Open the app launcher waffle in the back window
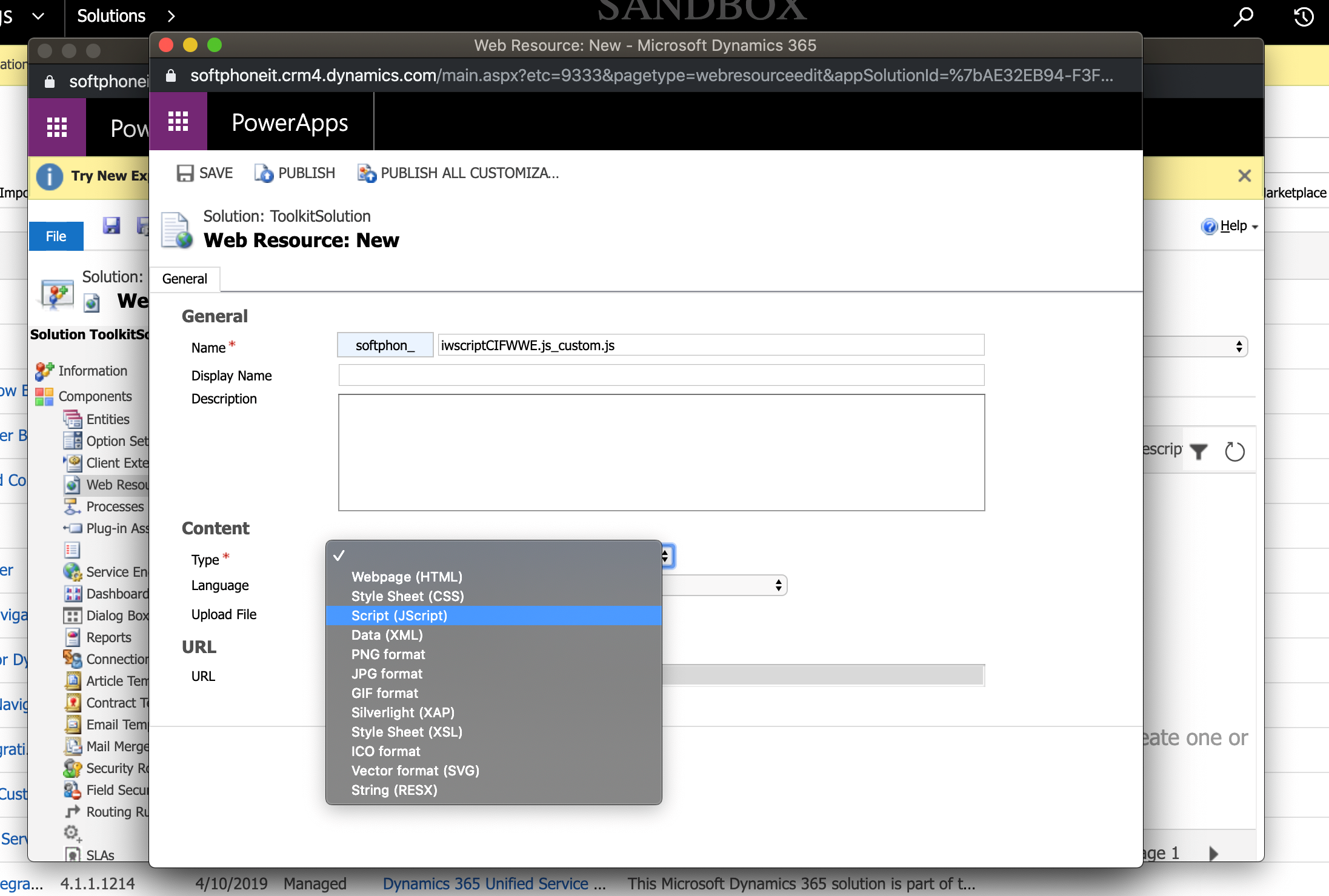1329x896 pixels. pyautogui.click(x=57, y=127)
